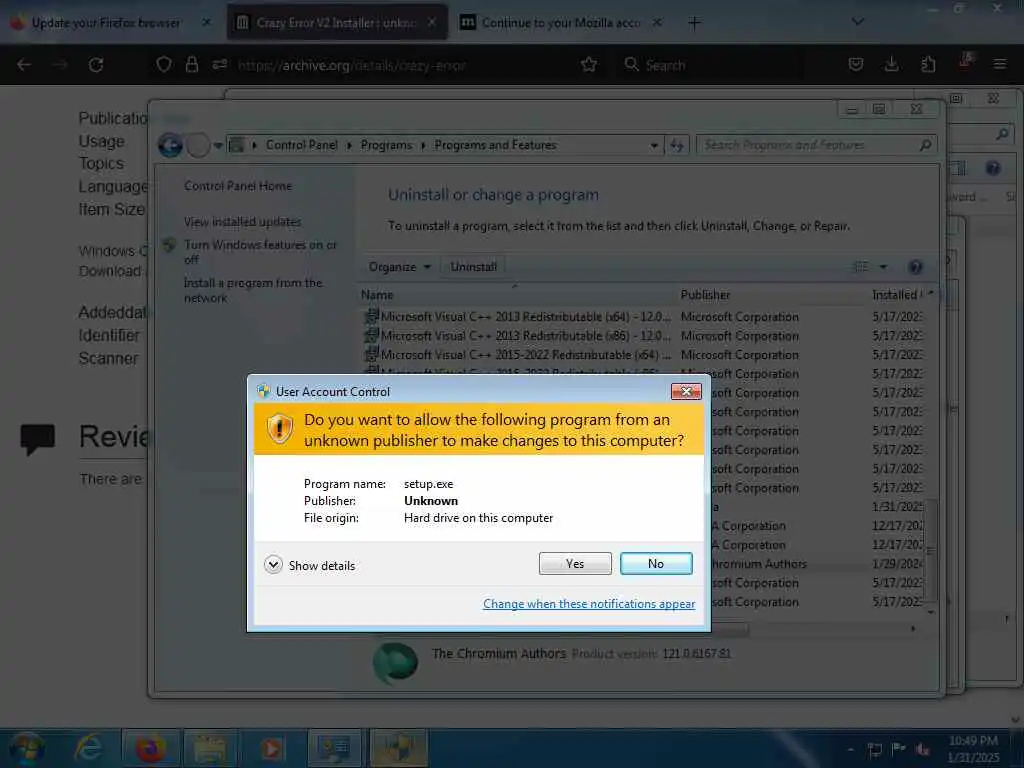Click the Uninstall toolbar button
Viewport: 1024px width, 768px height.
point(473,266)
